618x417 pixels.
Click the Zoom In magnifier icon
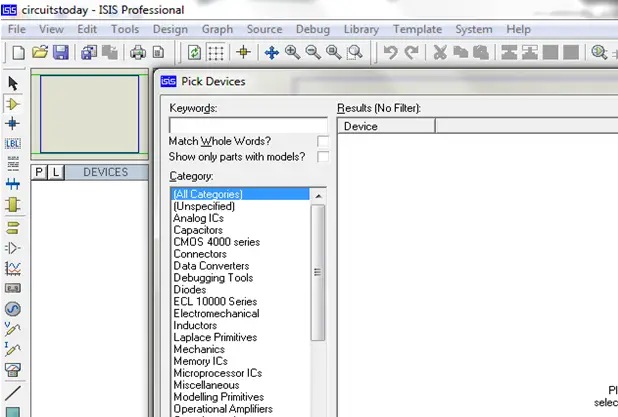click(292, 52)
